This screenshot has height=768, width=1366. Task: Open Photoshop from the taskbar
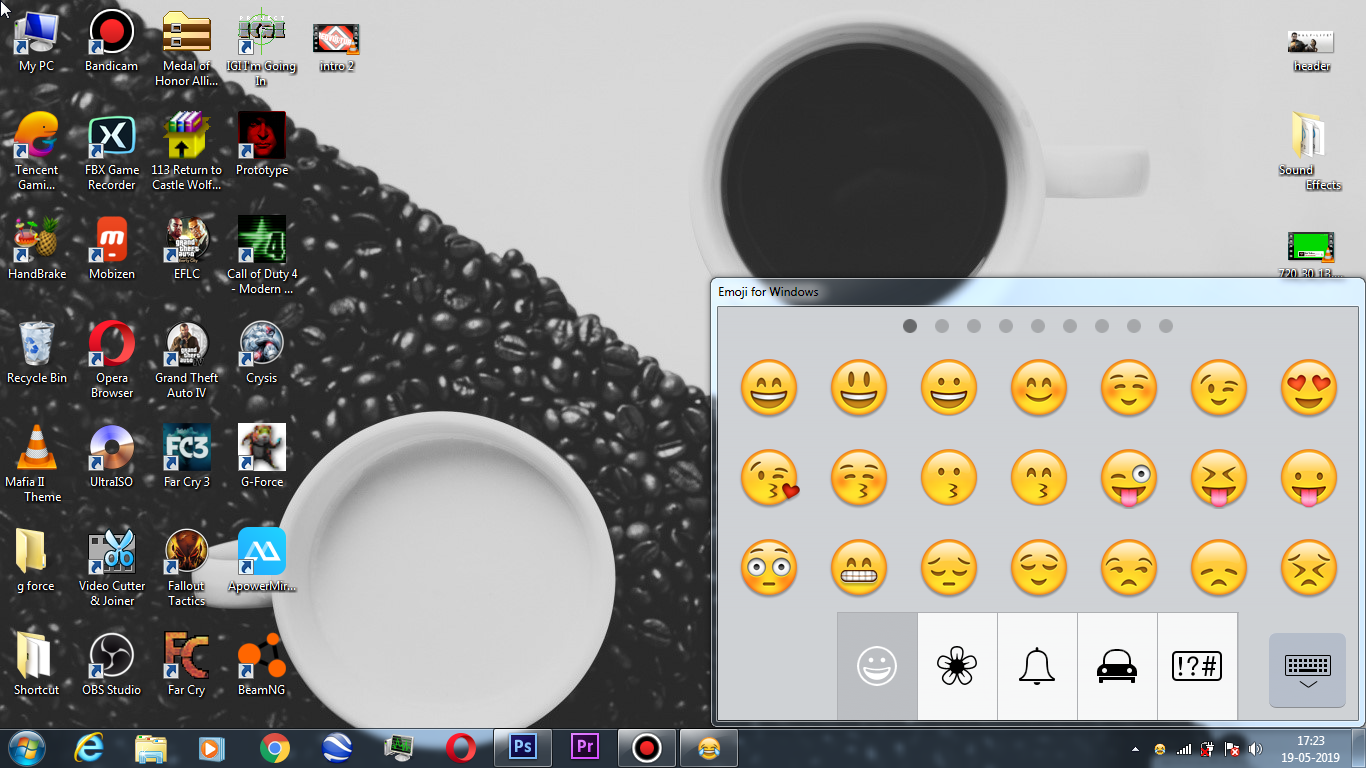click(x=522, y=747)
